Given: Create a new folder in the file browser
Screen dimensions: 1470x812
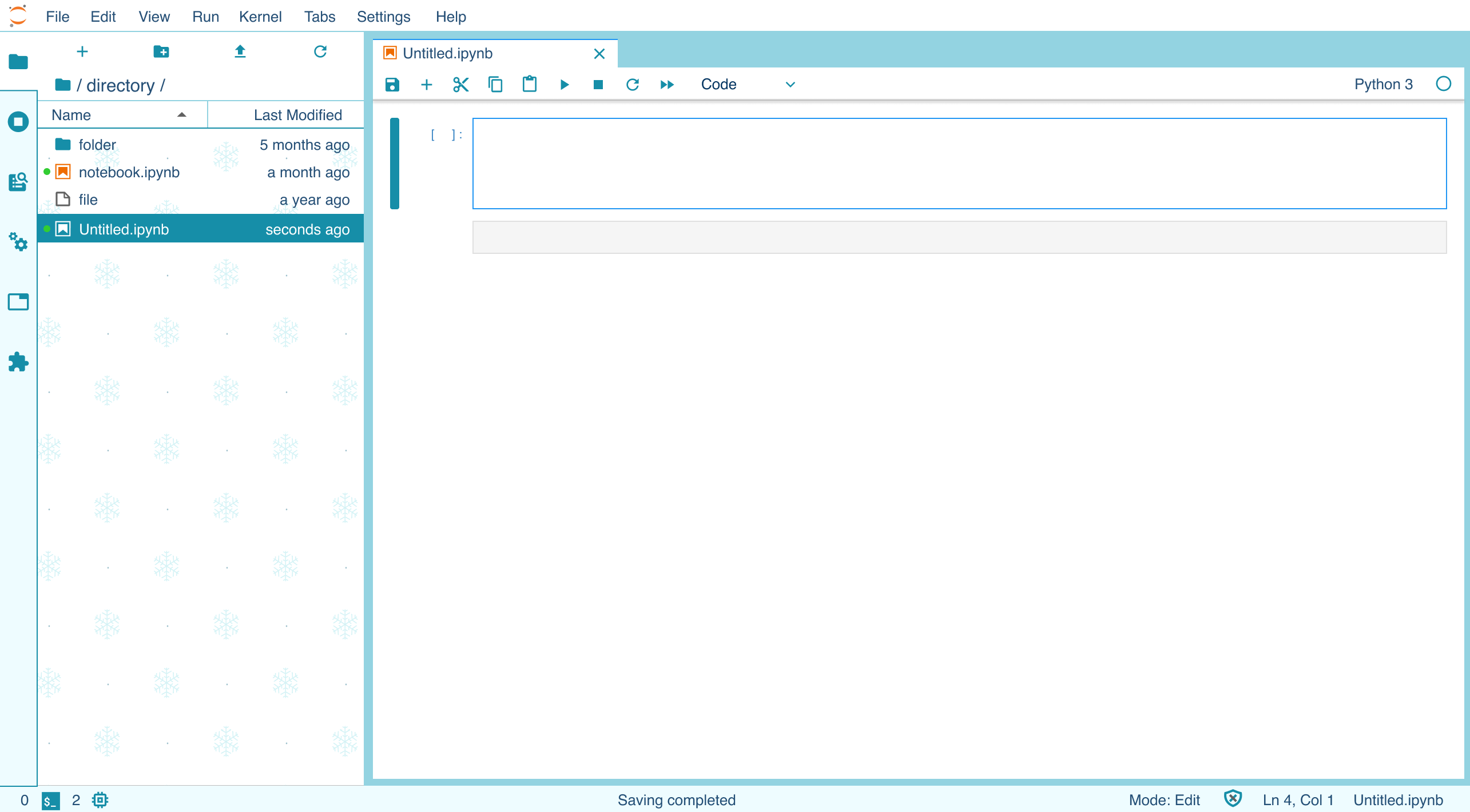Looking at the screenshot, I should coord(161,51).
